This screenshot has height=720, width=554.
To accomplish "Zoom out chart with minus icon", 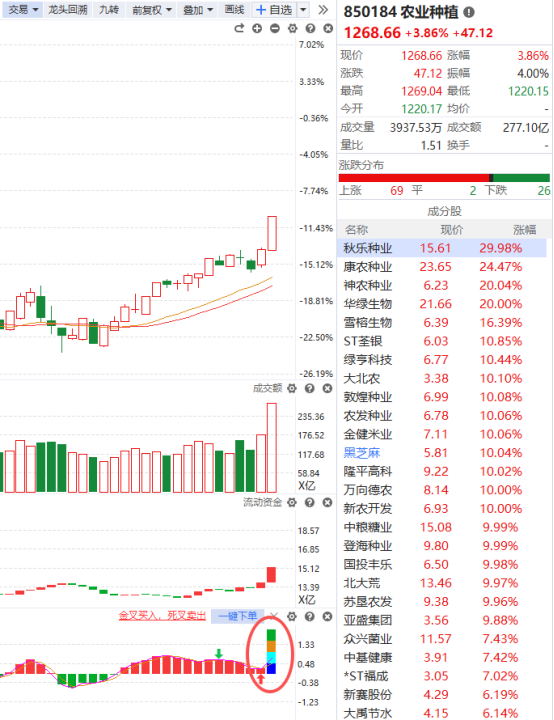I will click(x=275, y=28).
